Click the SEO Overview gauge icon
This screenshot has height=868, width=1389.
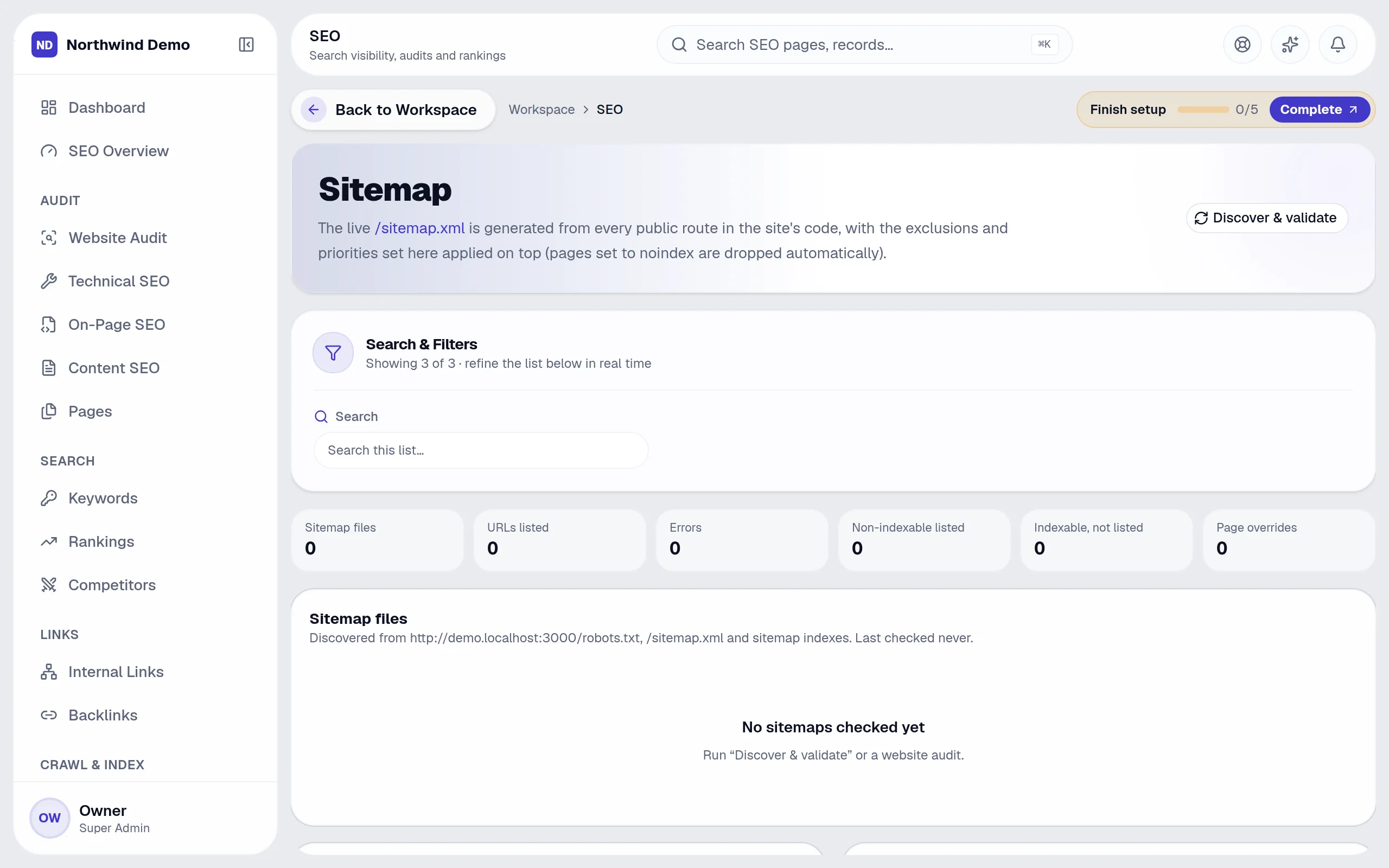tap(49, 151)
